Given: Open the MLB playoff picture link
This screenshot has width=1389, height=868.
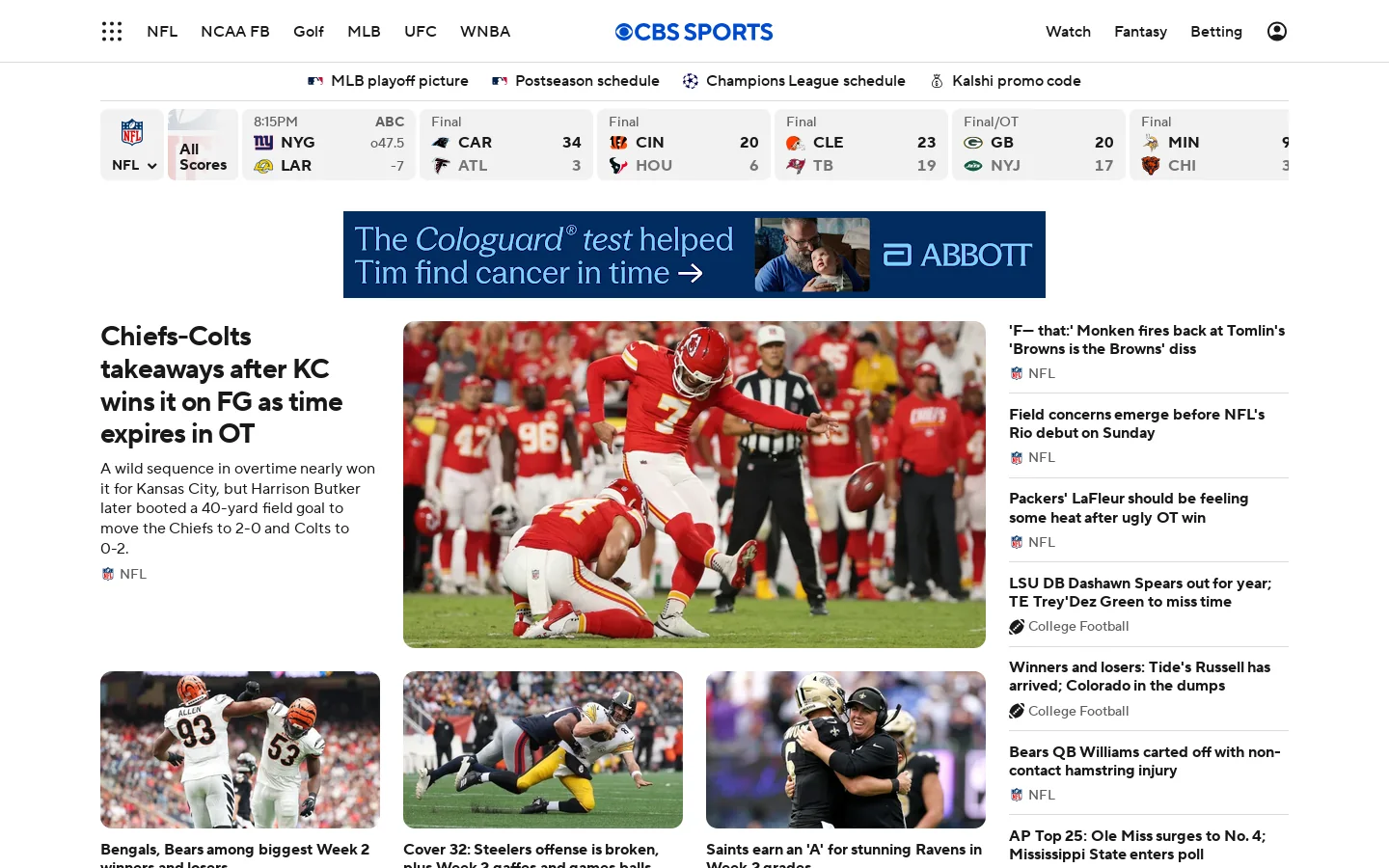Looking at the screenshot, I should click(389, 81).
